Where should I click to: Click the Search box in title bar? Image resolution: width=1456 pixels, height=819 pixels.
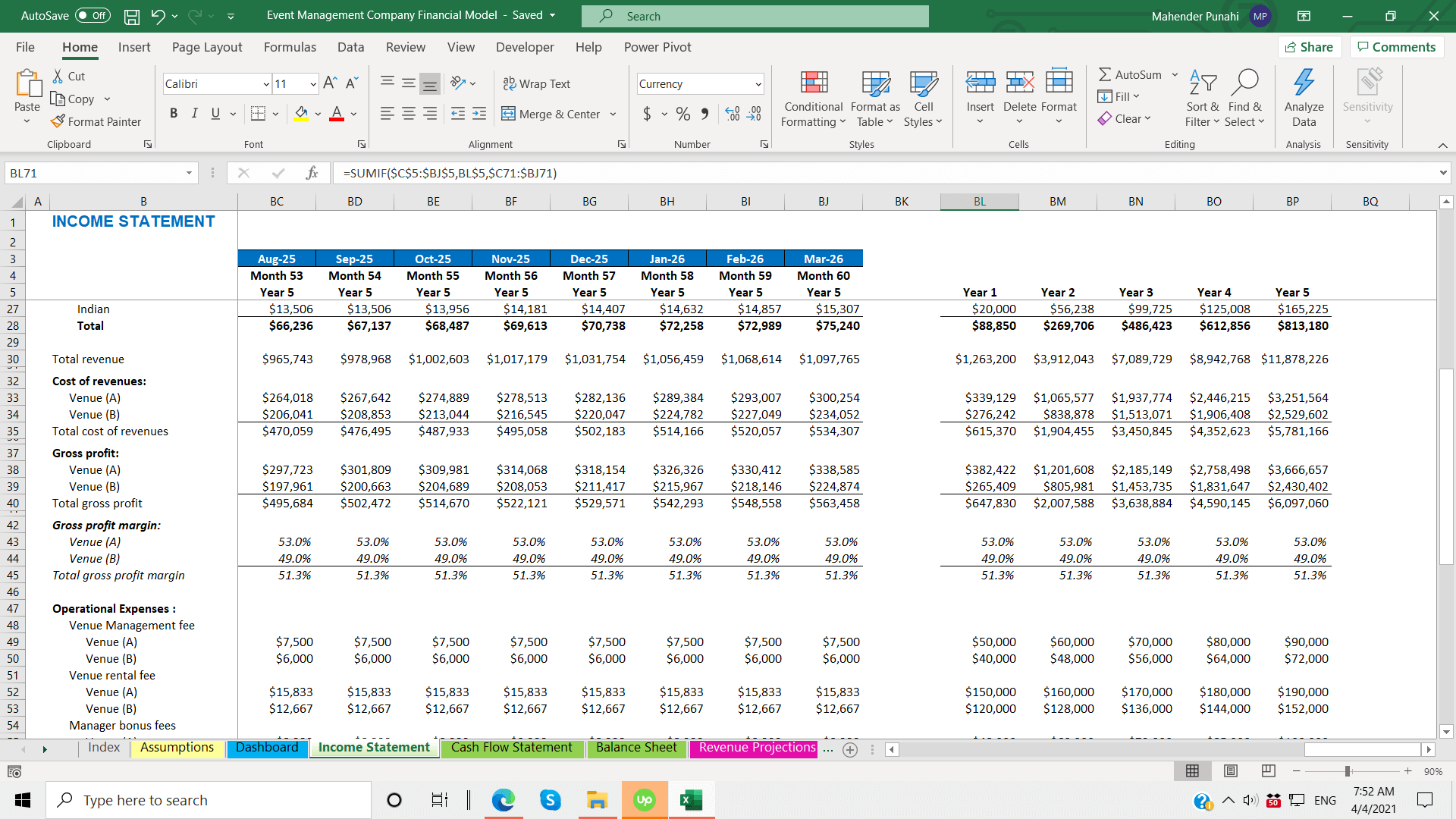coord(755,16)
